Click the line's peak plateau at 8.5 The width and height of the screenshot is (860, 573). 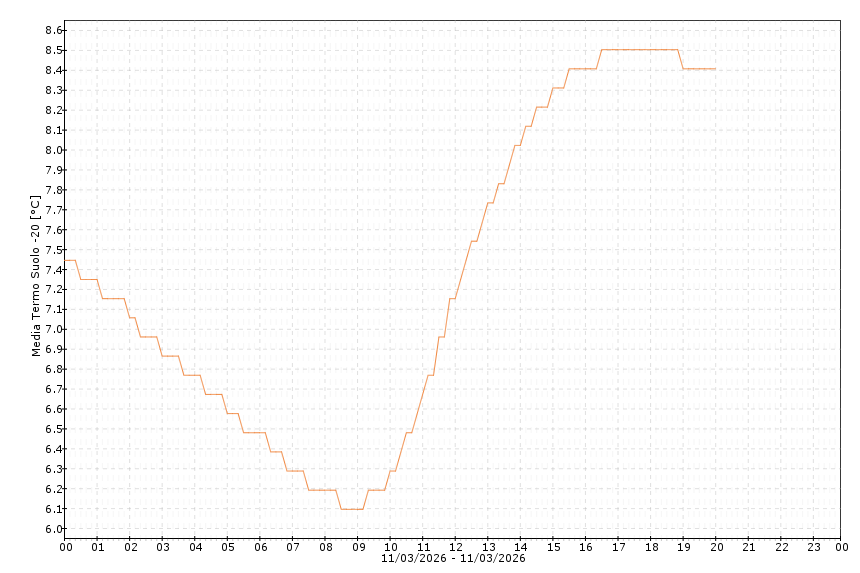click(x=640, y=50)
